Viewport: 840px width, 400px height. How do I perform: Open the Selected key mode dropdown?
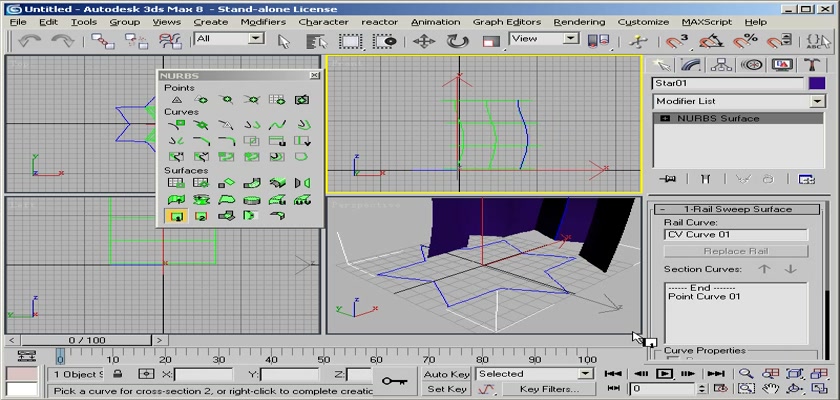[x=586, y=374]
